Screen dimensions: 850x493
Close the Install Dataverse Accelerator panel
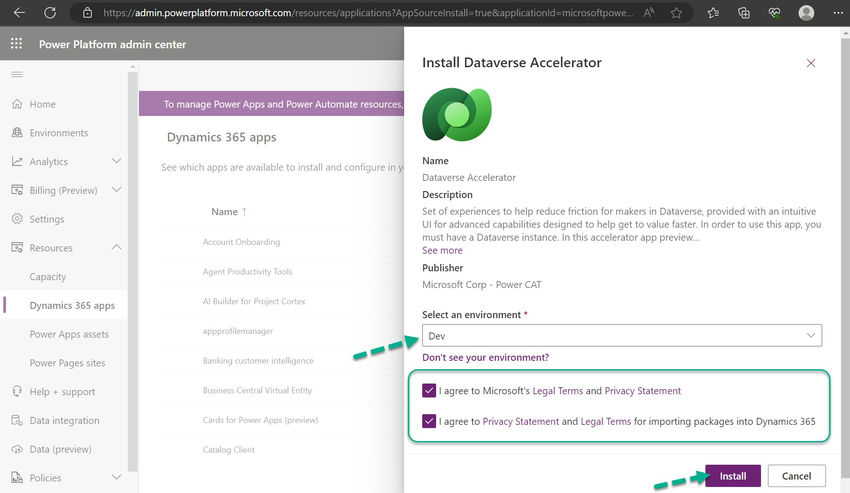pos(810,63)
